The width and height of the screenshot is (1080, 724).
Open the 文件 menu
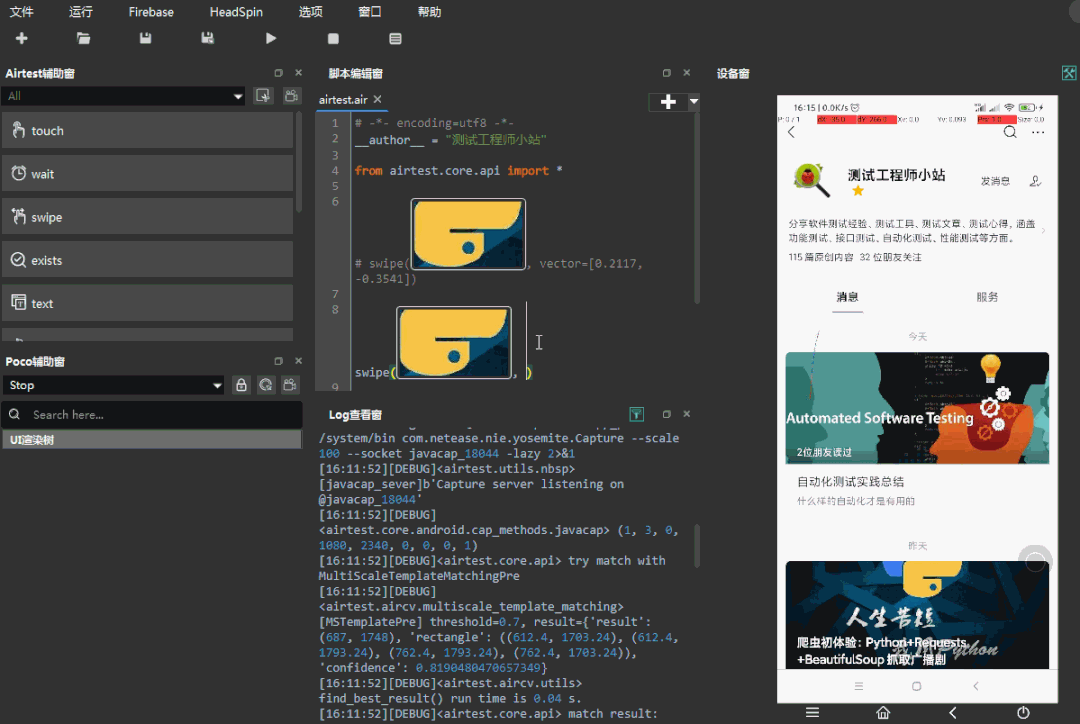click(21, 12)
